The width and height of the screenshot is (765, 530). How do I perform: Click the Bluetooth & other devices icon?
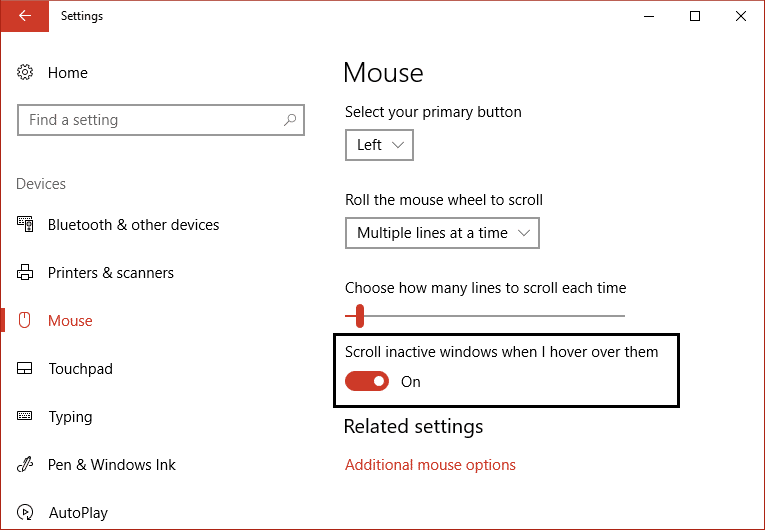coord(26,225)
